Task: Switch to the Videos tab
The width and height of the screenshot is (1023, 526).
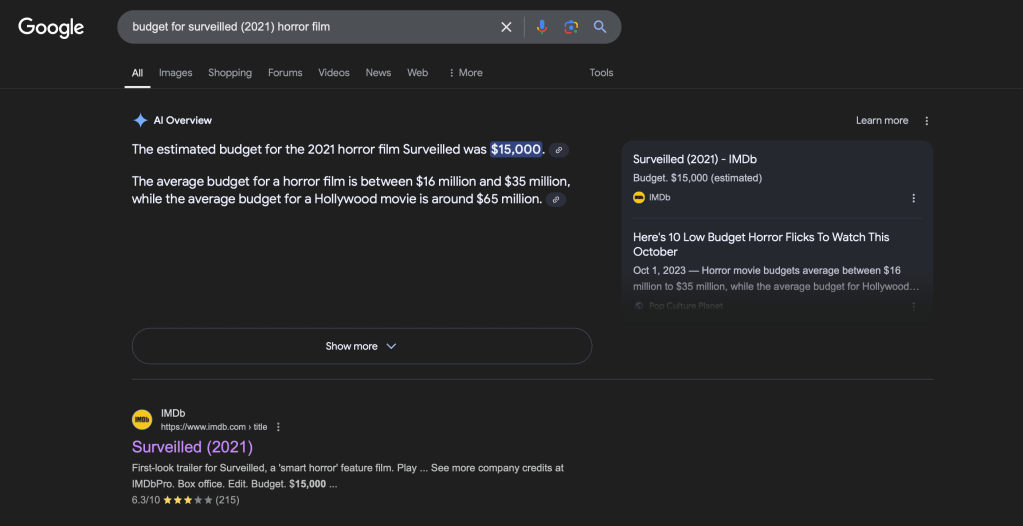Action: click(x=334, y=73)
